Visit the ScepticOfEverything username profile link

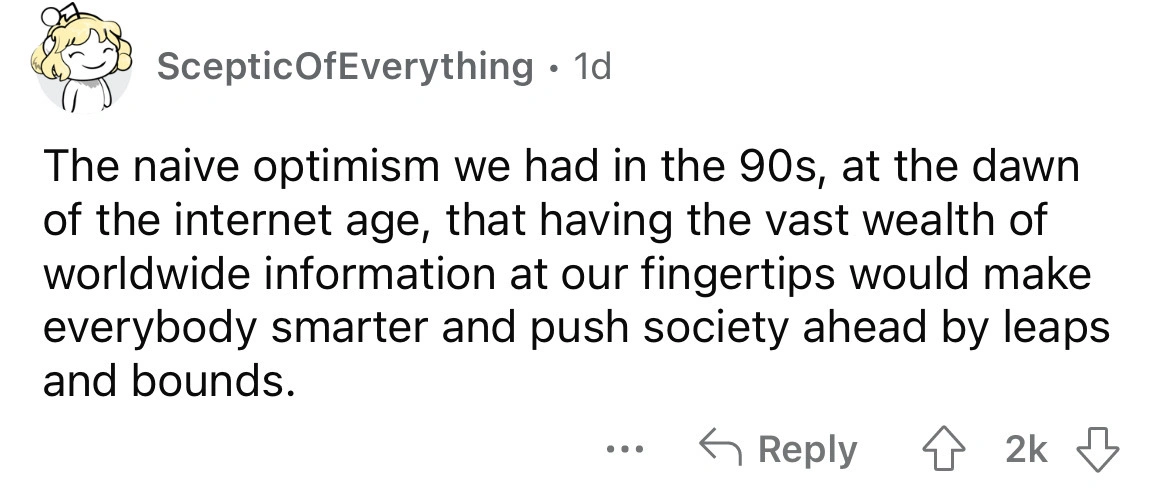pos(345,67)
